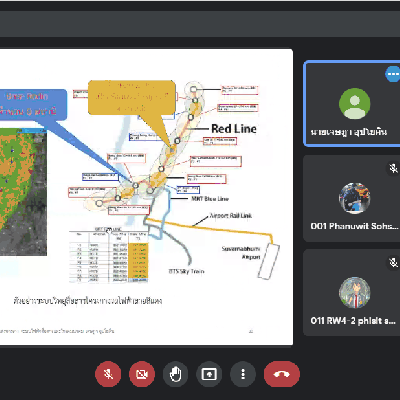Click the 011 RW4-2 profile picture
The image size is (400, 400).
click(x=354, y=292)
